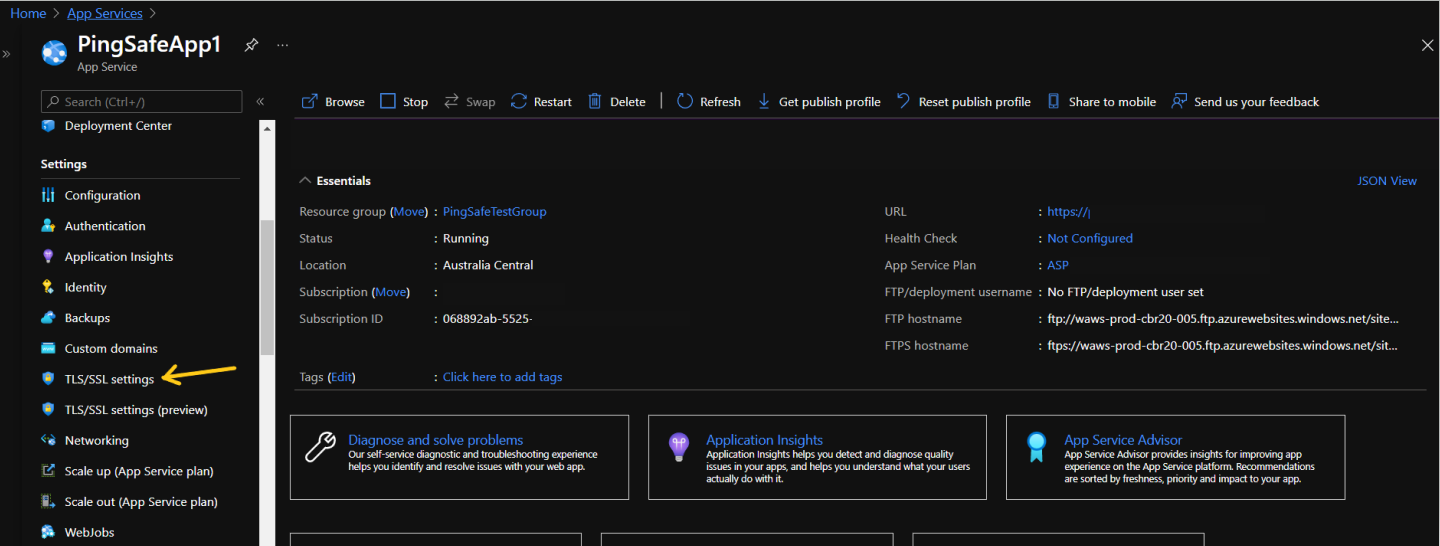Click Reset publish profile icon
1440x546 pixels.
(904, 102)
